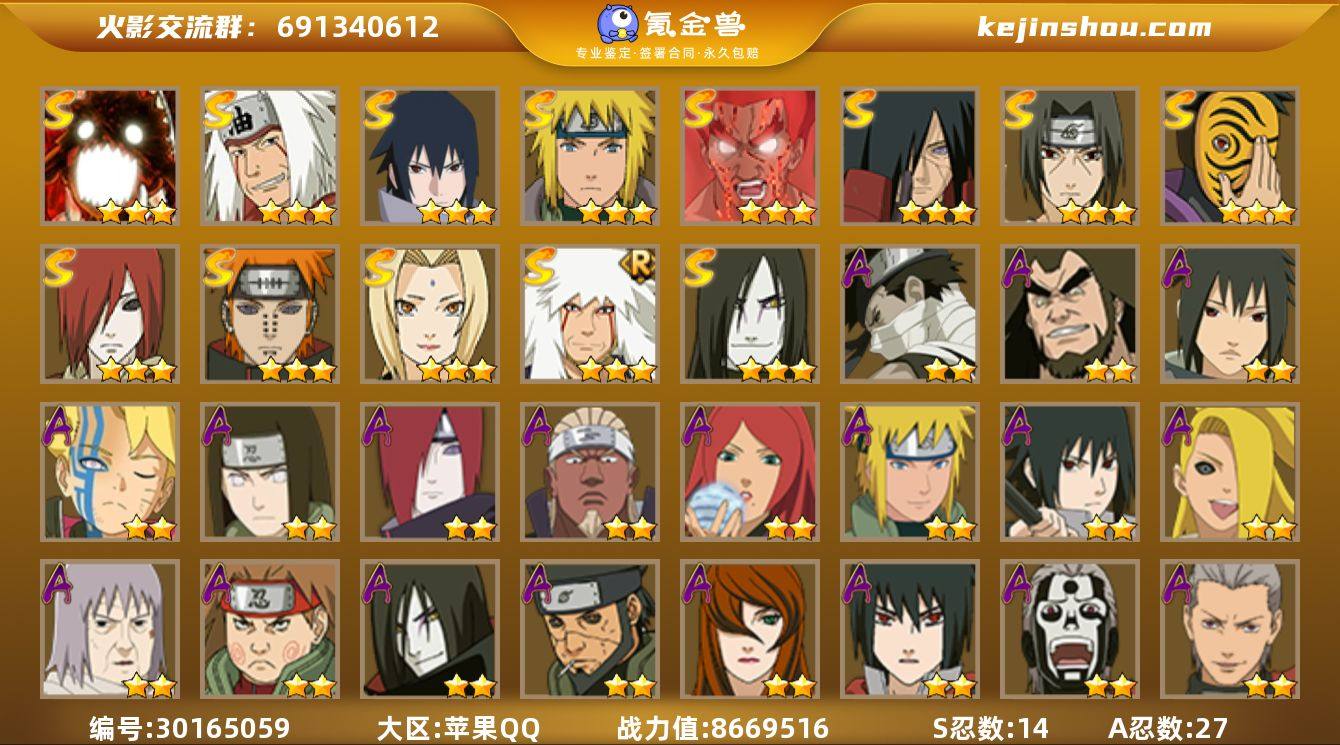Click the 战力值:8669516 power value label
Image resolution: width=1340 pixels, height=745 pixels.
723,727
